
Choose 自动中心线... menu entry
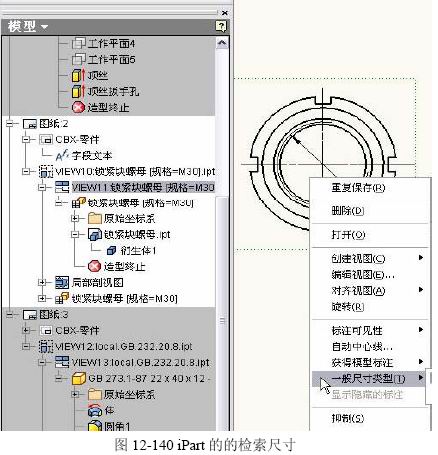pyautogui.click(x=362, y=347)
